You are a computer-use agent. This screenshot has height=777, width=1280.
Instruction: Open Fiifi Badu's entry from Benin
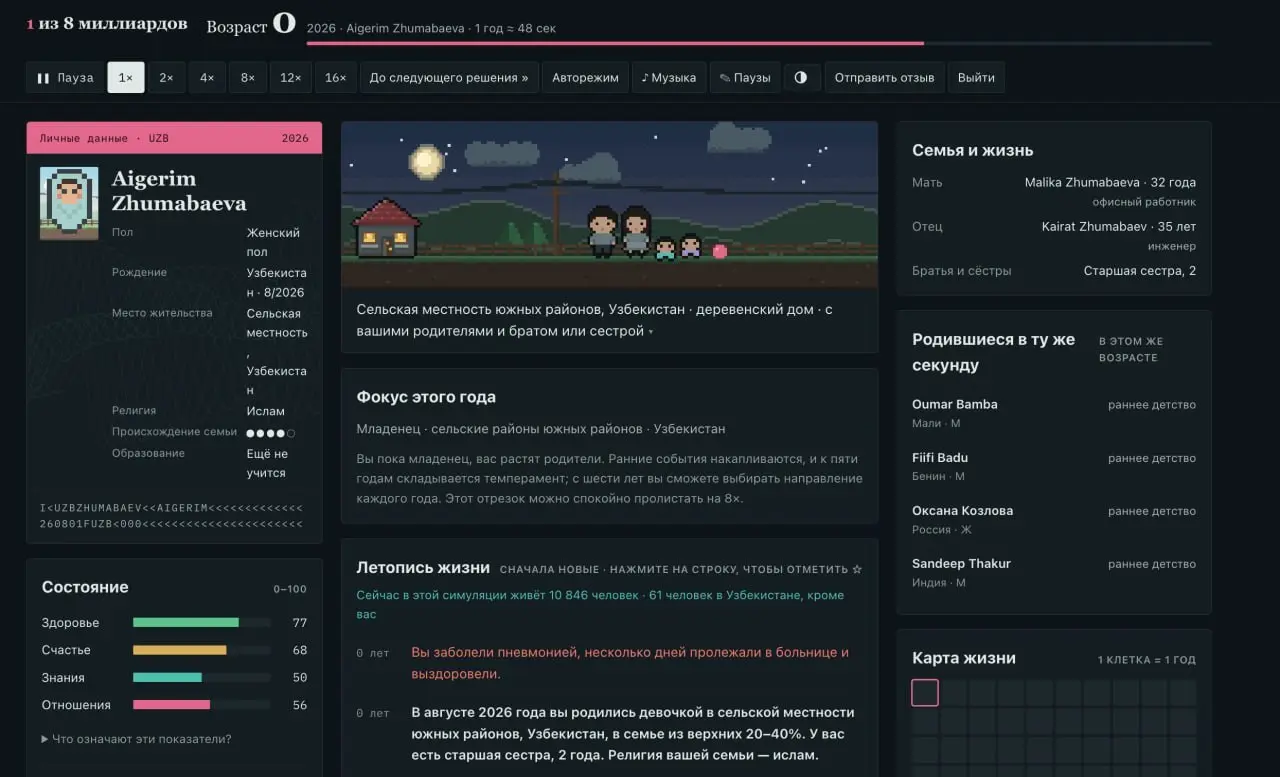(x=940, y=458)
